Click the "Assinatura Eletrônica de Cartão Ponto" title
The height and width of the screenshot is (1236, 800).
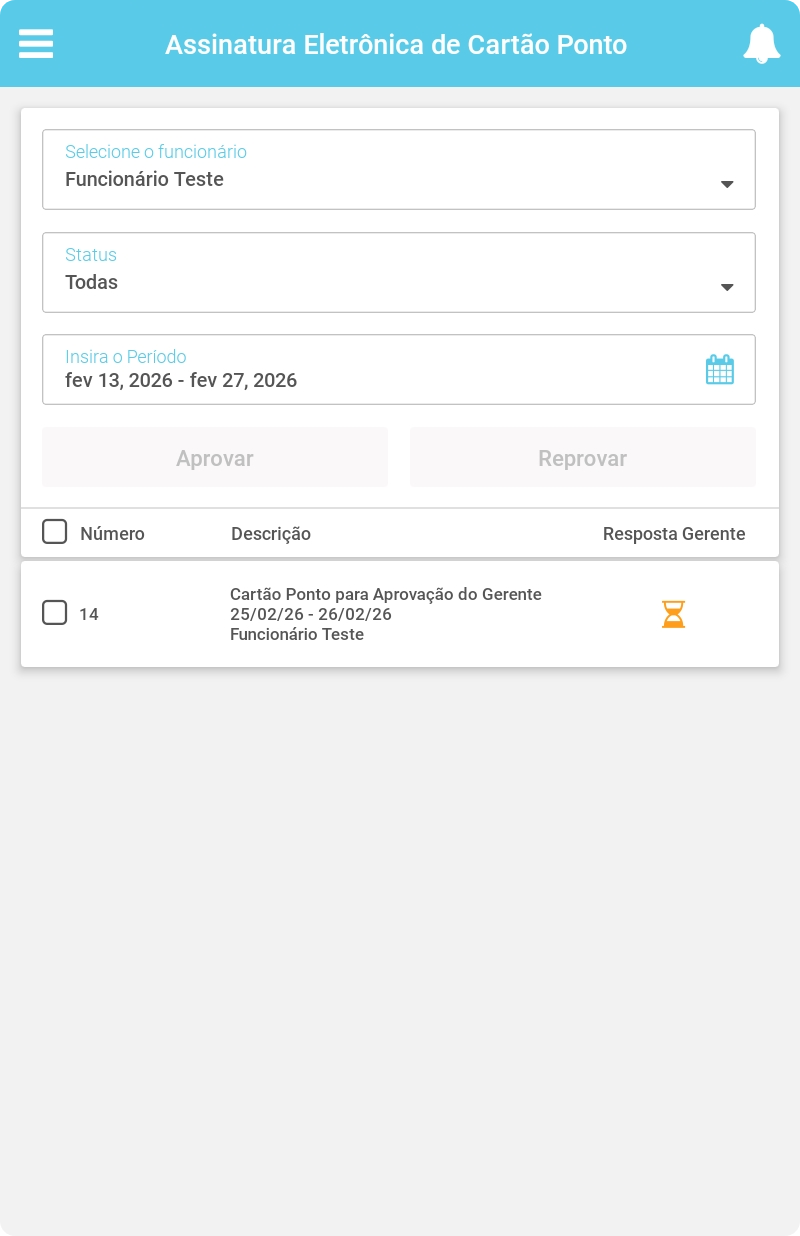(396, 45)
